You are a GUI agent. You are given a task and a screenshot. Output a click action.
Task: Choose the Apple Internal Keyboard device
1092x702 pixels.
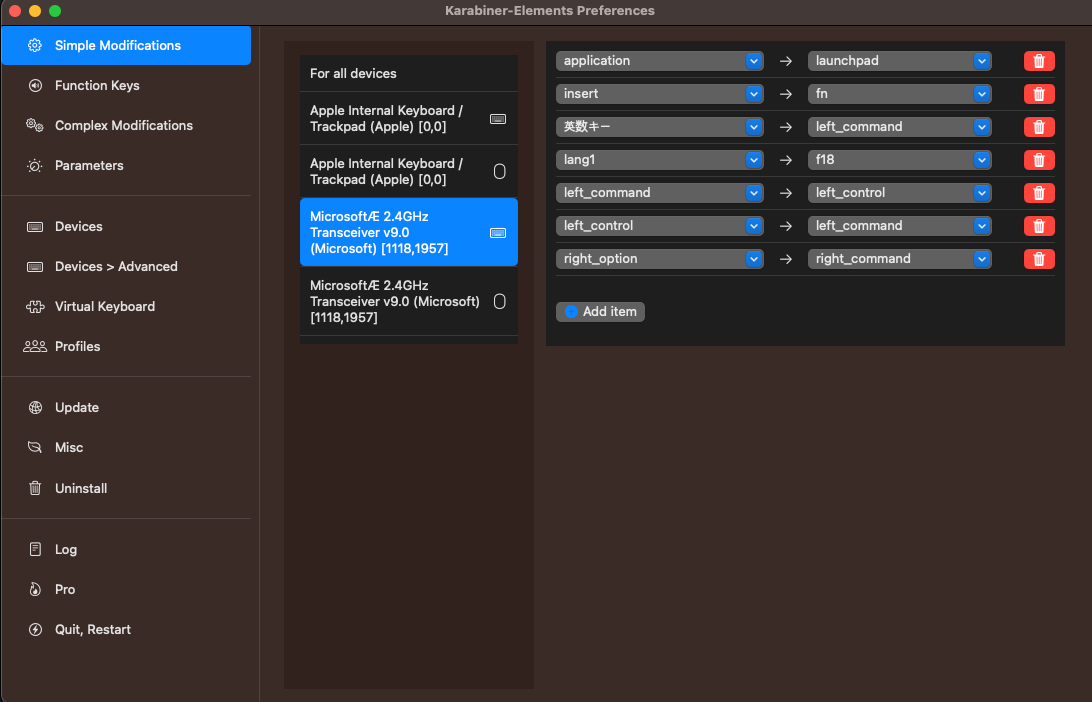[408, 119]
